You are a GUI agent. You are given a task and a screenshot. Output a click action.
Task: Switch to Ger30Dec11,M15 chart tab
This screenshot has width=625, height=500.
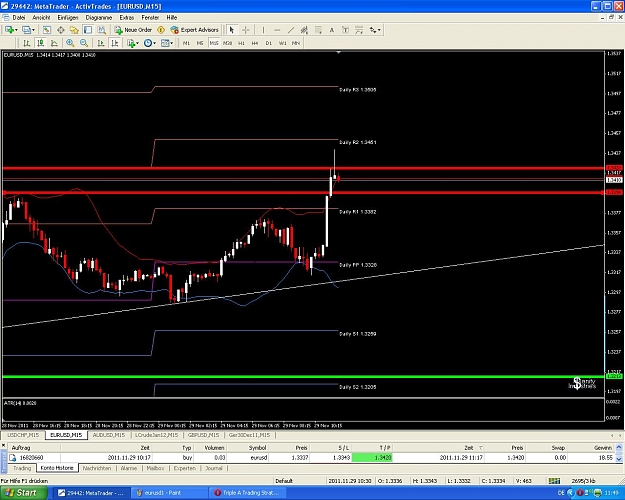click(x=249, y=435)
